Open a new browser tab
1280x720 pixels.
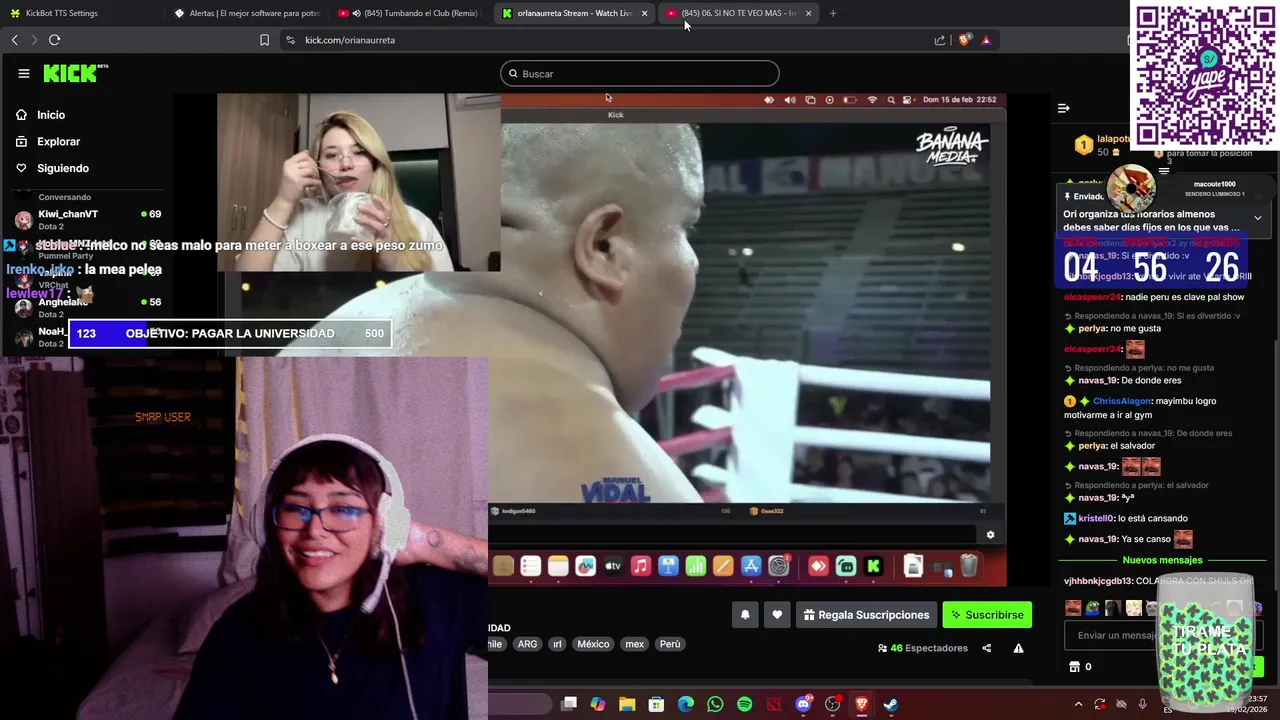[833, 13]
